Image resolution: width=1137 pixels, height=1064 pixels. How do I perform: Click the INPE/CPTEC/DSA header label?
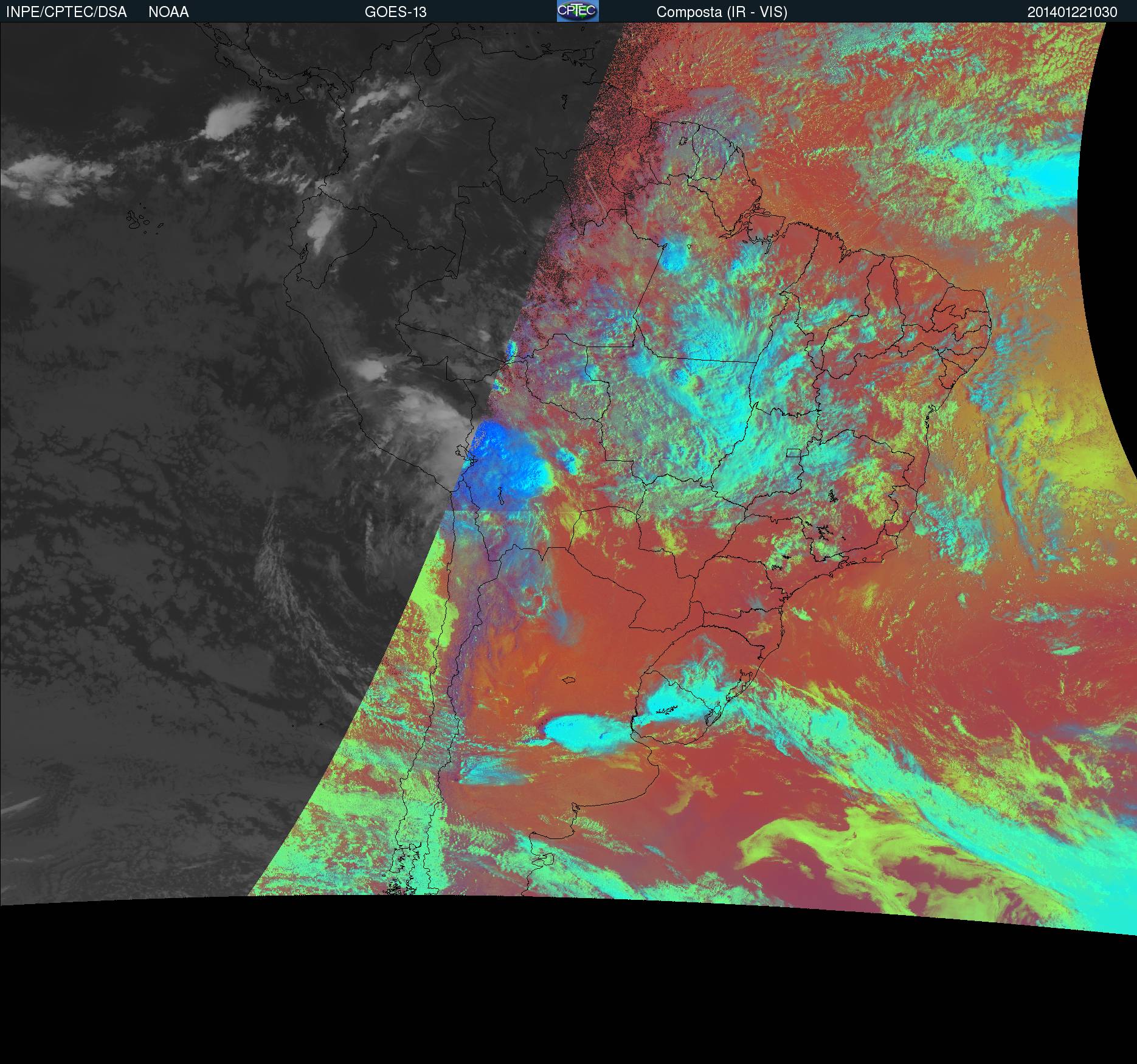point(66,12)
